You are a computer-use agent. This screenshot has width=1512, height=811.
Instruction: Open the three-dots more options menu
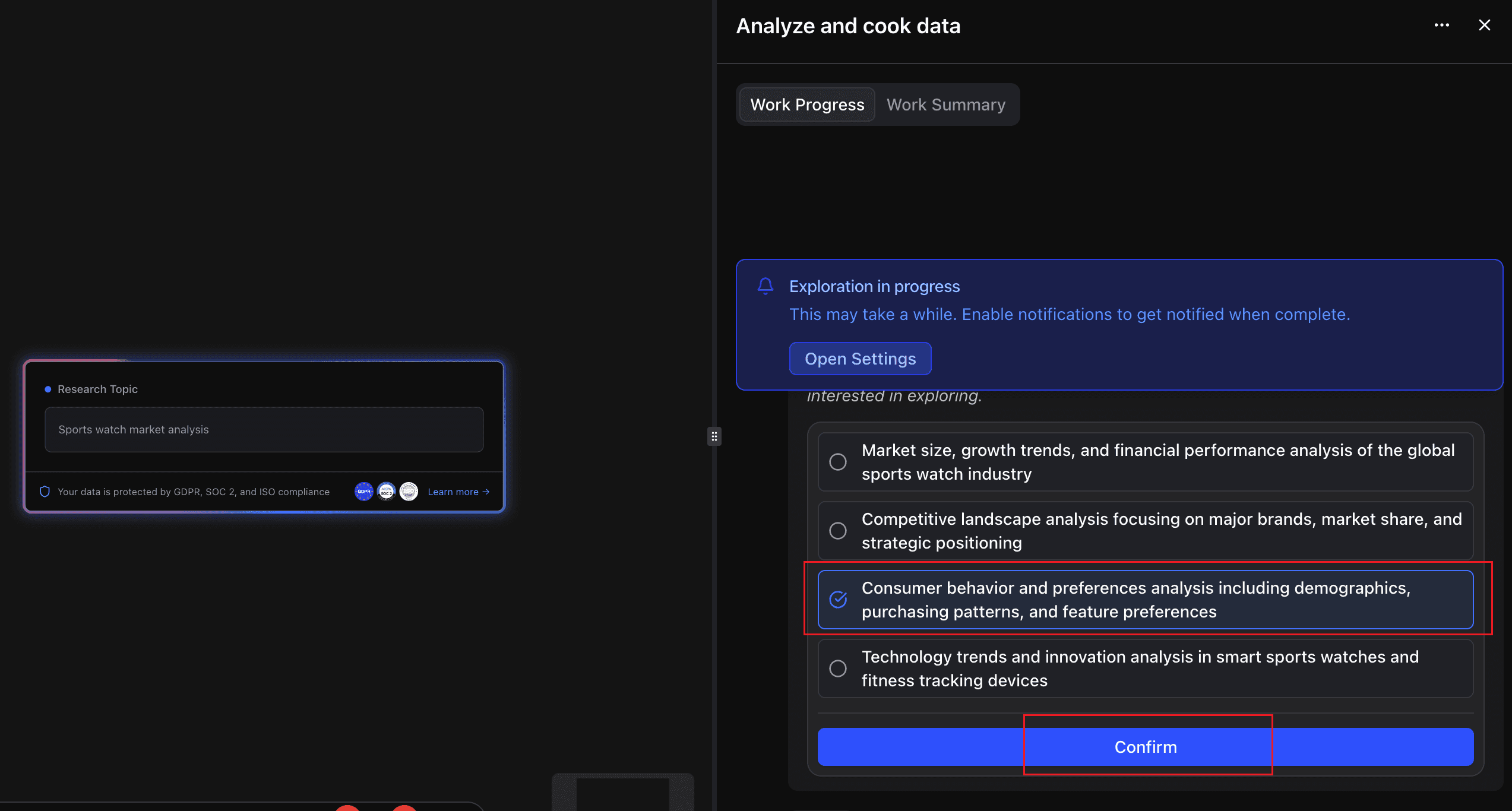(x=1441, y=25)
